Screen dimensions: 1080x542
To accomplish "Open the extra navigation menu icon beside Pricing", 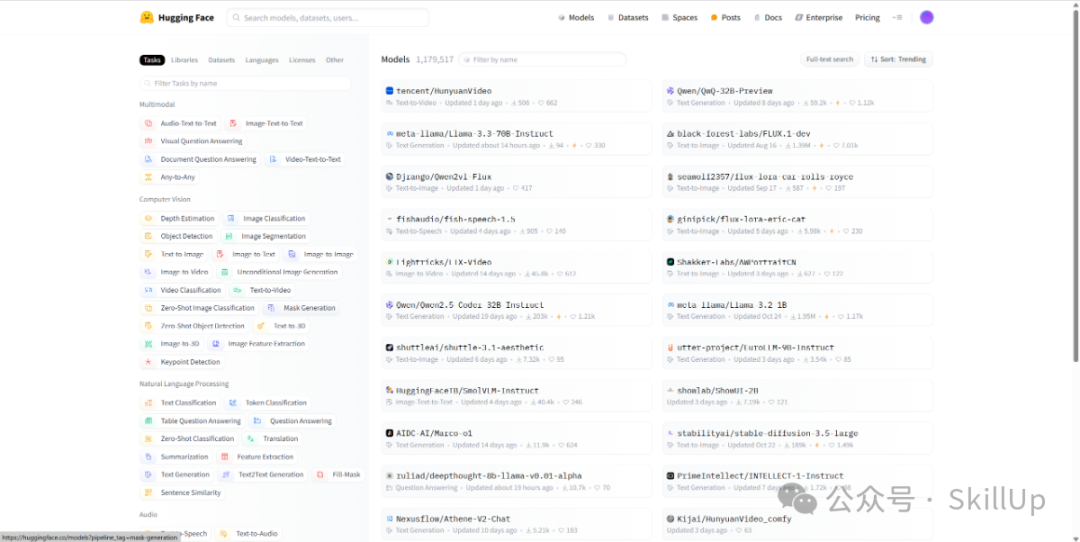I will pyautogui.click(x=897, y=17).
